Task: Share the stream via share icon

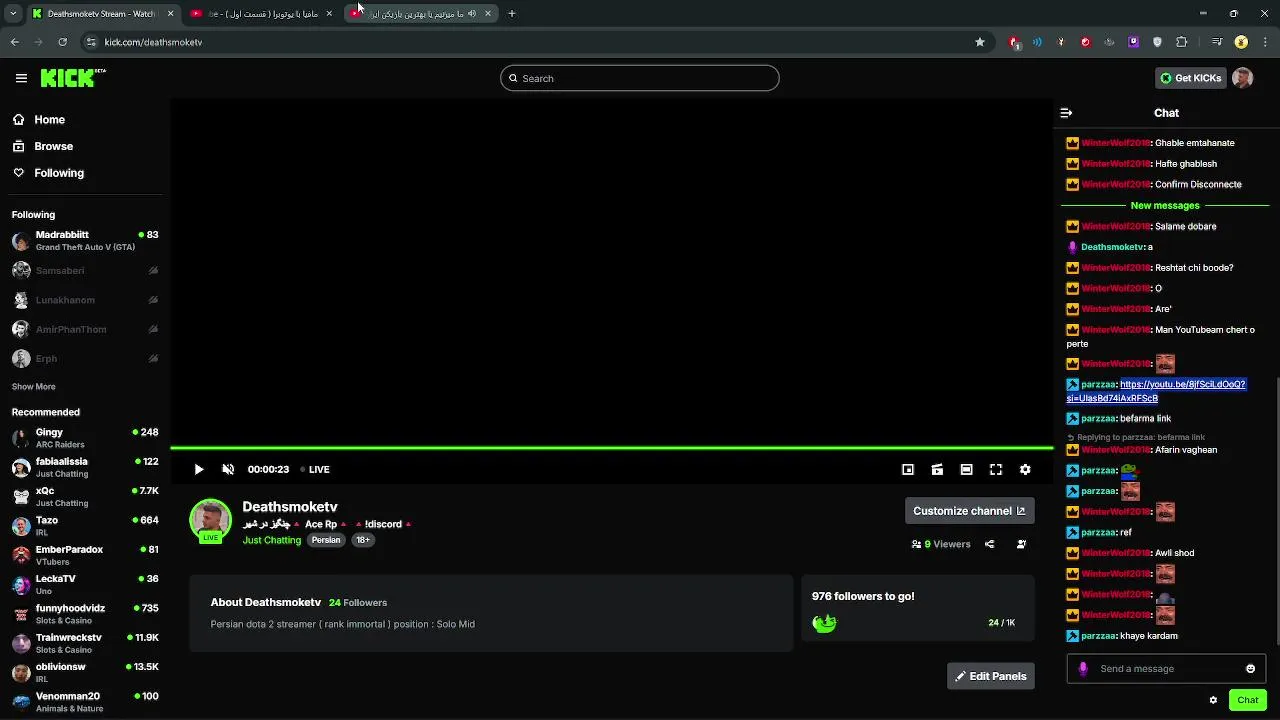Action: point(989,544)
